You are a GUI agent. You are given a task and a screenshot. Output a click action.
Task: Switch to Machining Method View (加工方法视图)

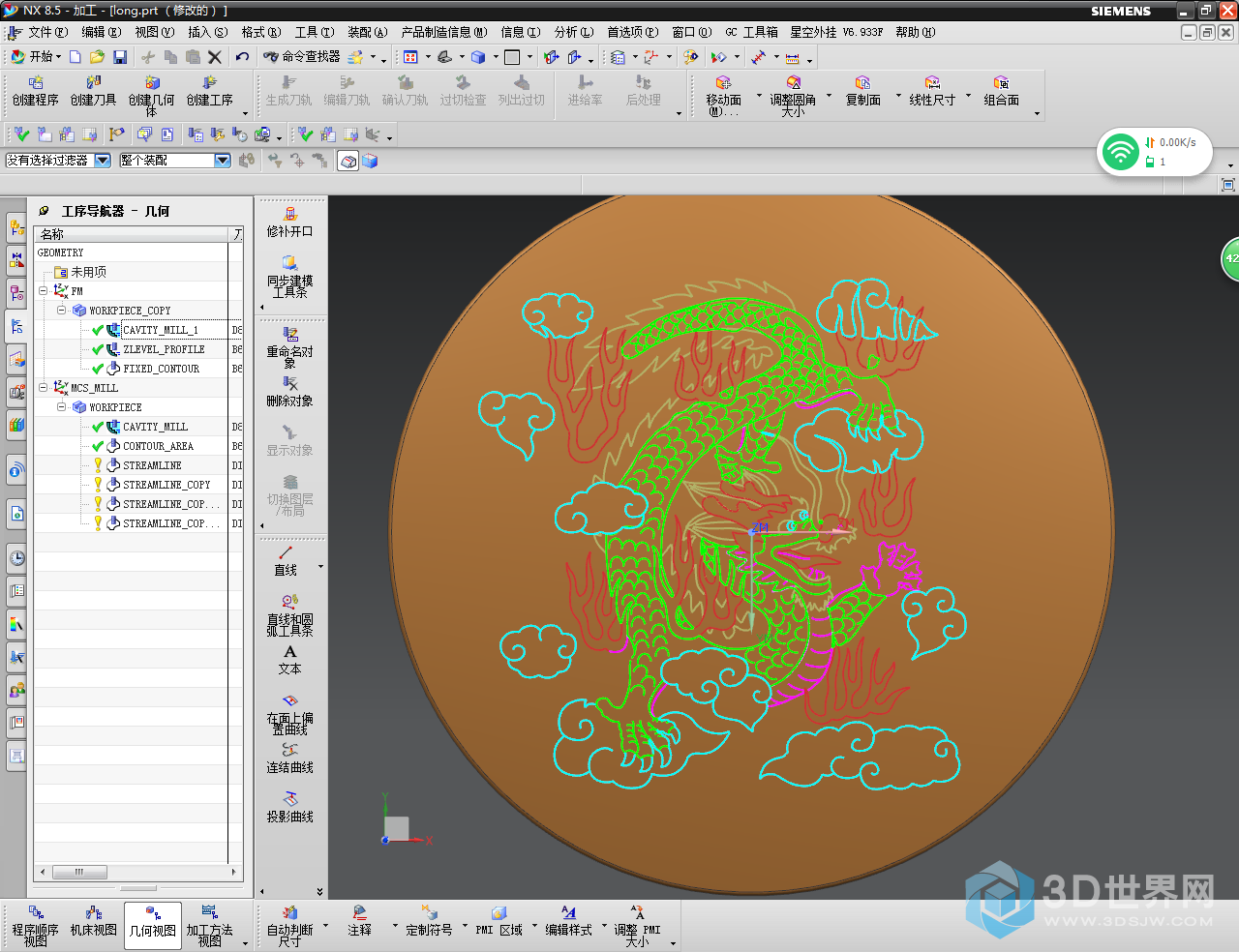[x=210, y=925]
